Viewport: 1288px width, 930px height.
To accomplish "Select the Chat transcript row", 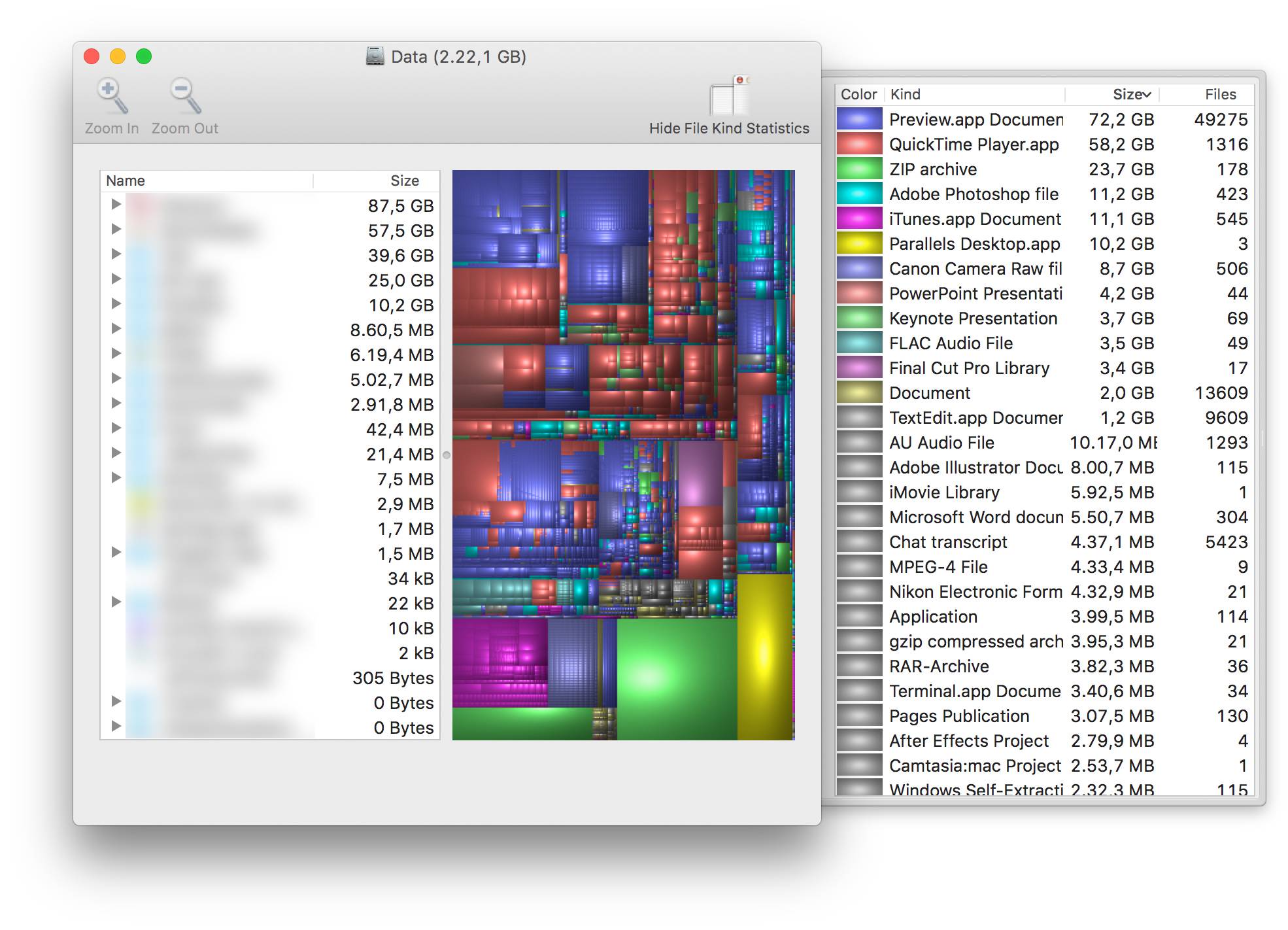I will coord(1045,542).
